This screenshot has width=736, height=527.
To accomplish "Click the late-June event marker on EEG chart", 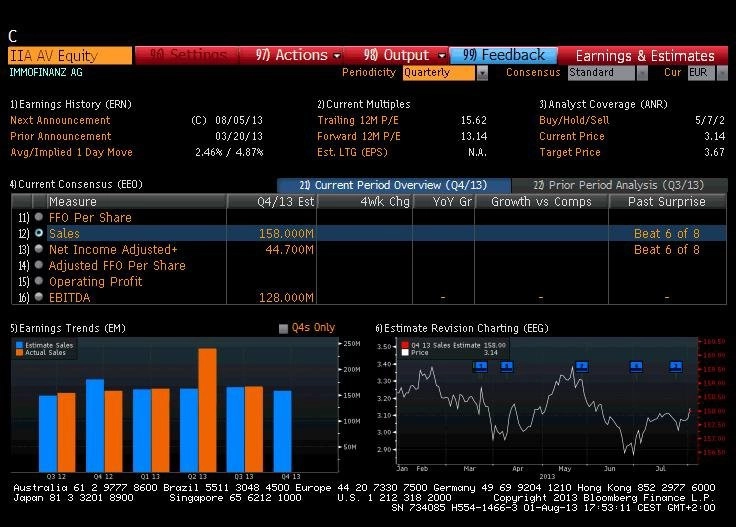I will (636, 367).
